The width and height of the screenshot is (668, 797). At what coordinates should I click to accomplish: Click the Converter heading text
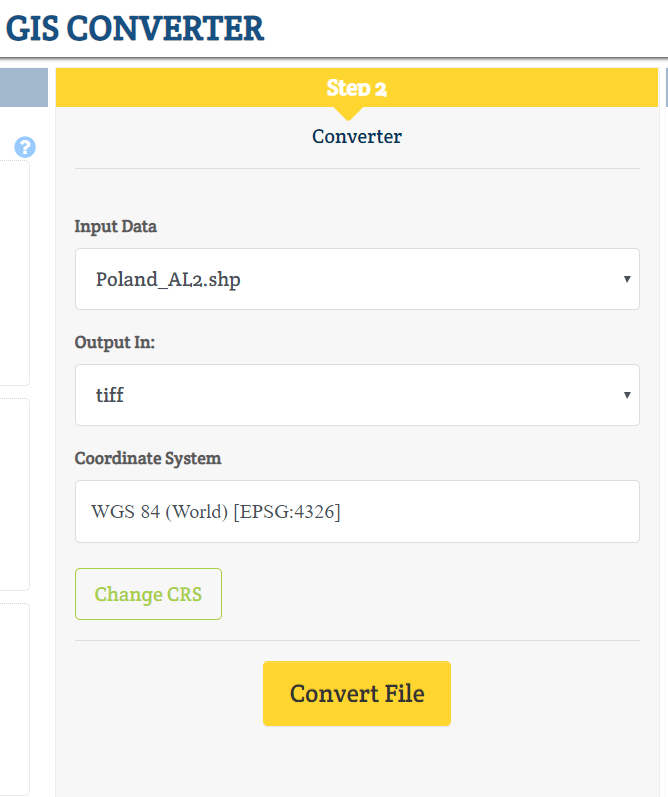[357, 136]
